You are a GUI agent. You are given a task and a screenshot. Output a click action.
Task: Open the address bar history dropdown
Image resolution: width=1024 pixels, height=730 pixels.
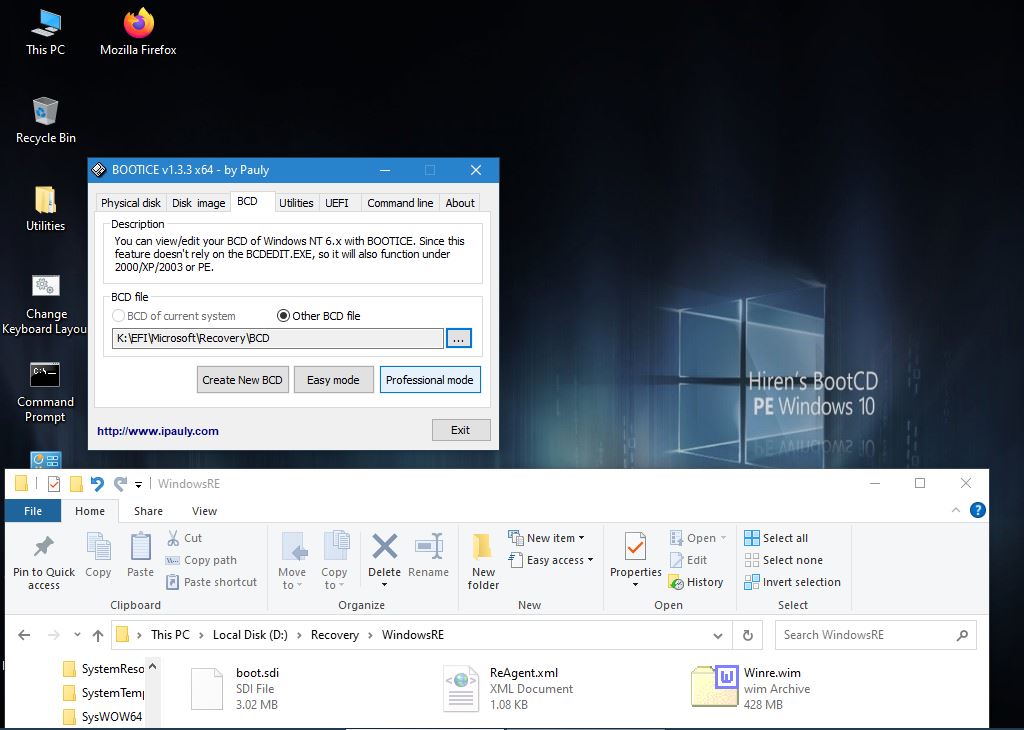[x=718, y=635]
